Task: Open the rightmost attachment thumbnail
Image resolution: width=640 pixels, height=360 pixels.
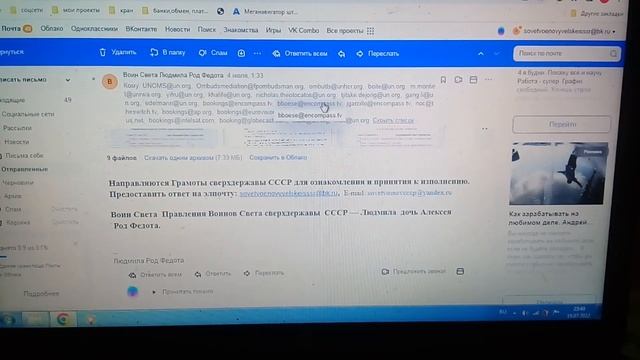Action: [395, 138]
